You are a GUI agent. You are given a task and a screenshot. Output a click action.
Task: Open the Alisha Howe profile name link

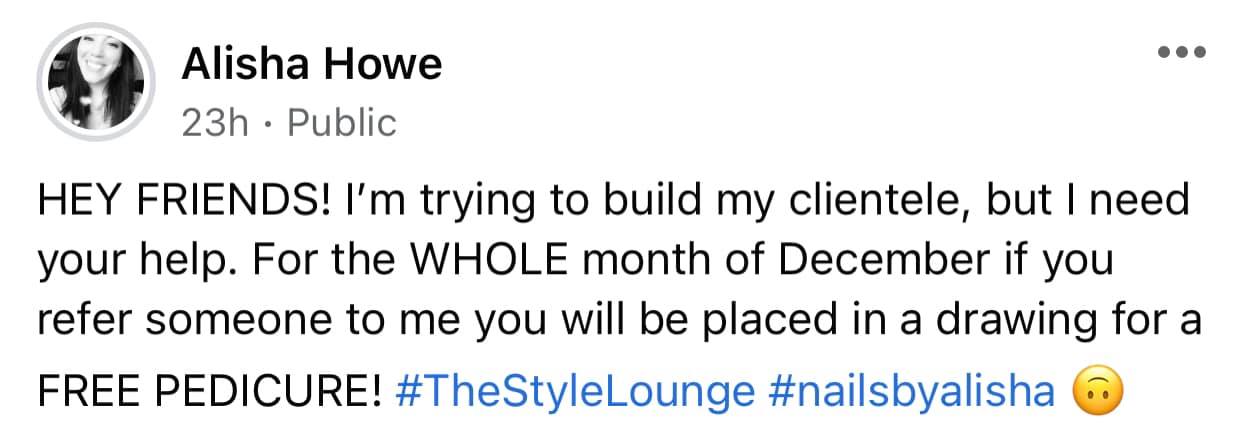(312, 66)
